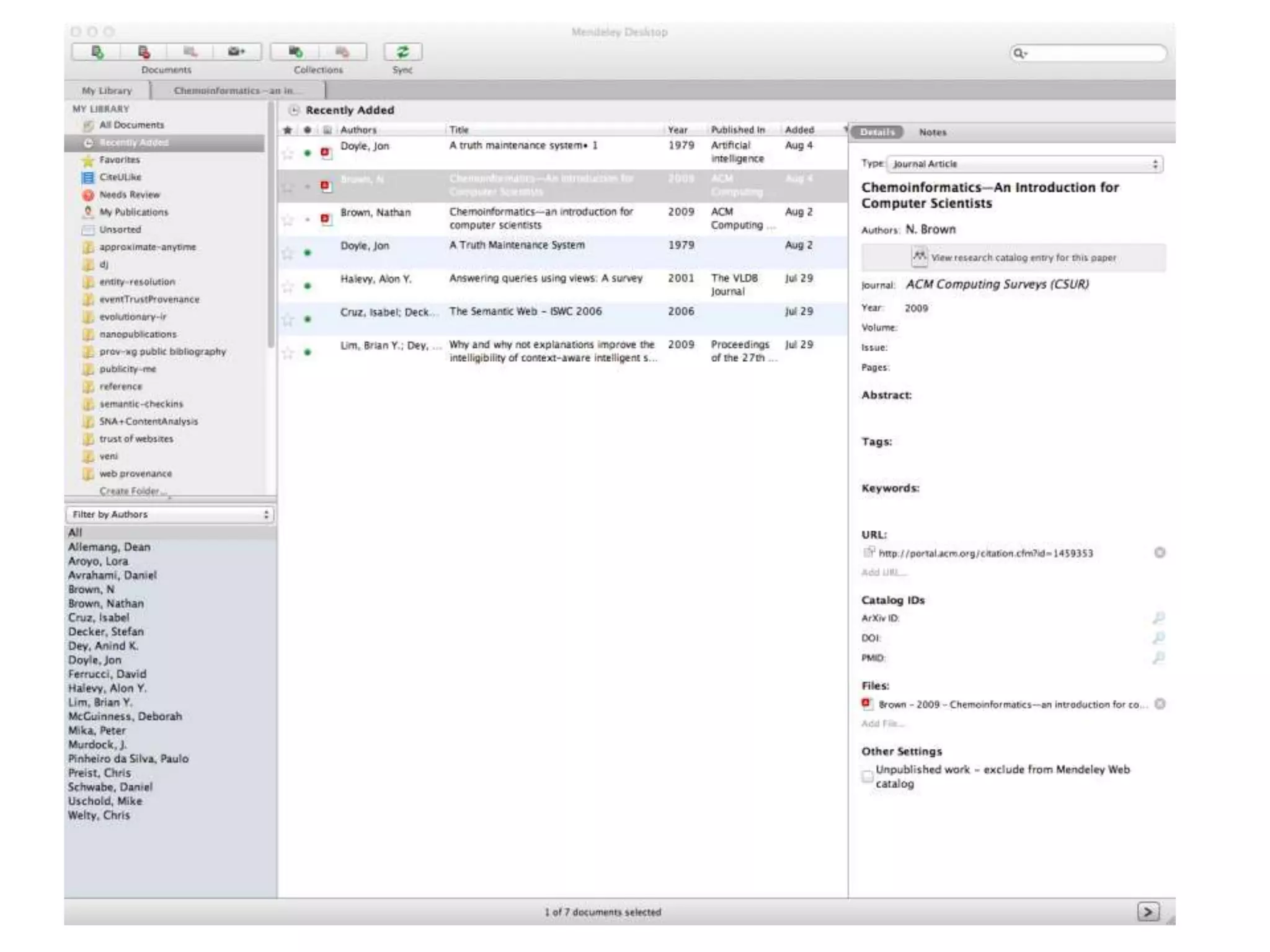
Task: Remove the attached file with the X icon
Action: tap(1160, 704)
